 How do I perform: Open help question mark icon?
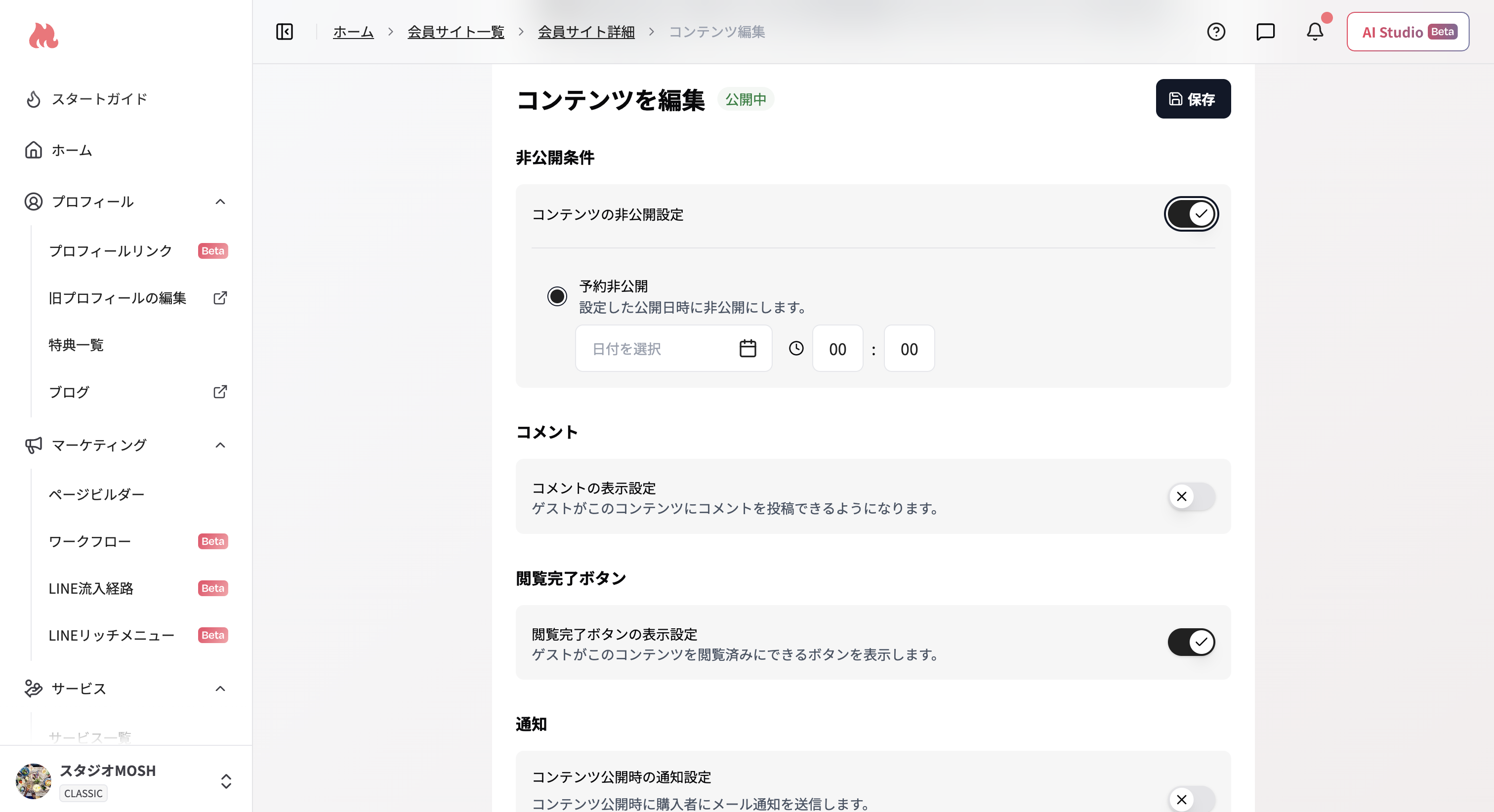1216,31
